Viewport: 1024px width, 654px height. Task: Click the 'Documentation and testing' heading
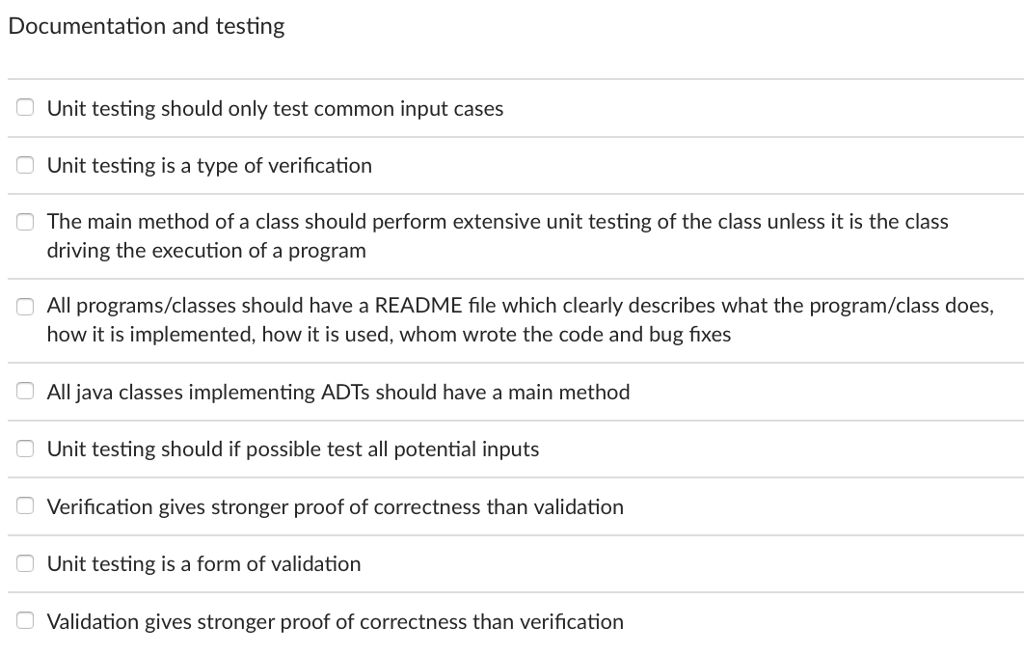[146, 25]
